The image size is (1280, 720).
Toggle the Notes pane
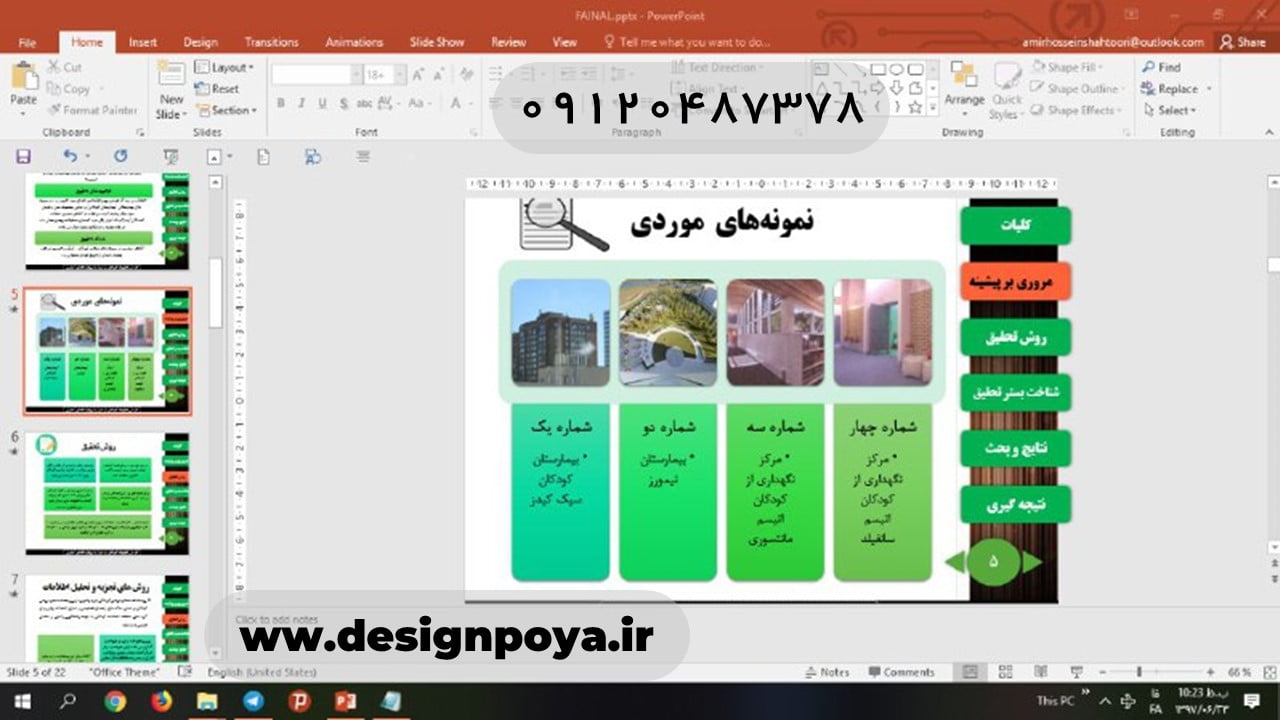(x=826, y=672)
